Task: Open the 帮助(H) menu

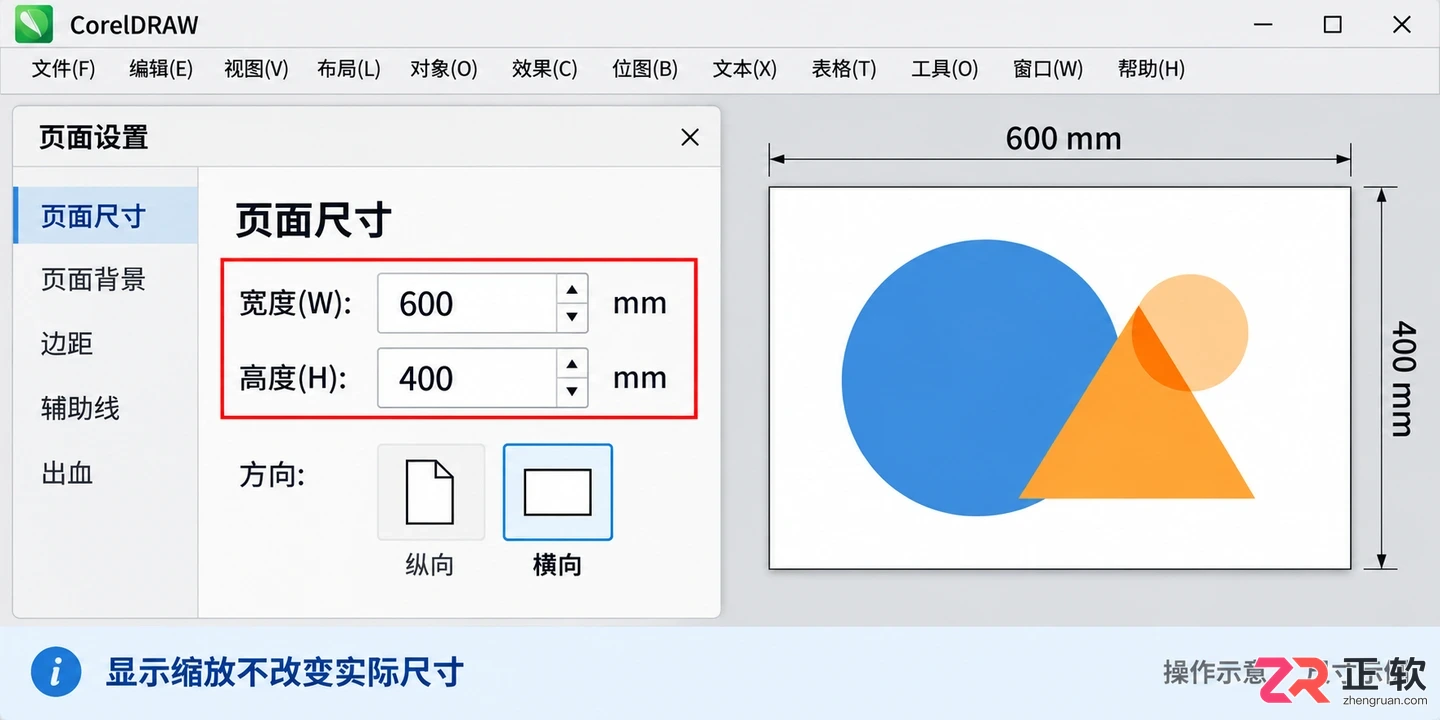Action: [x=1151, y=69]
